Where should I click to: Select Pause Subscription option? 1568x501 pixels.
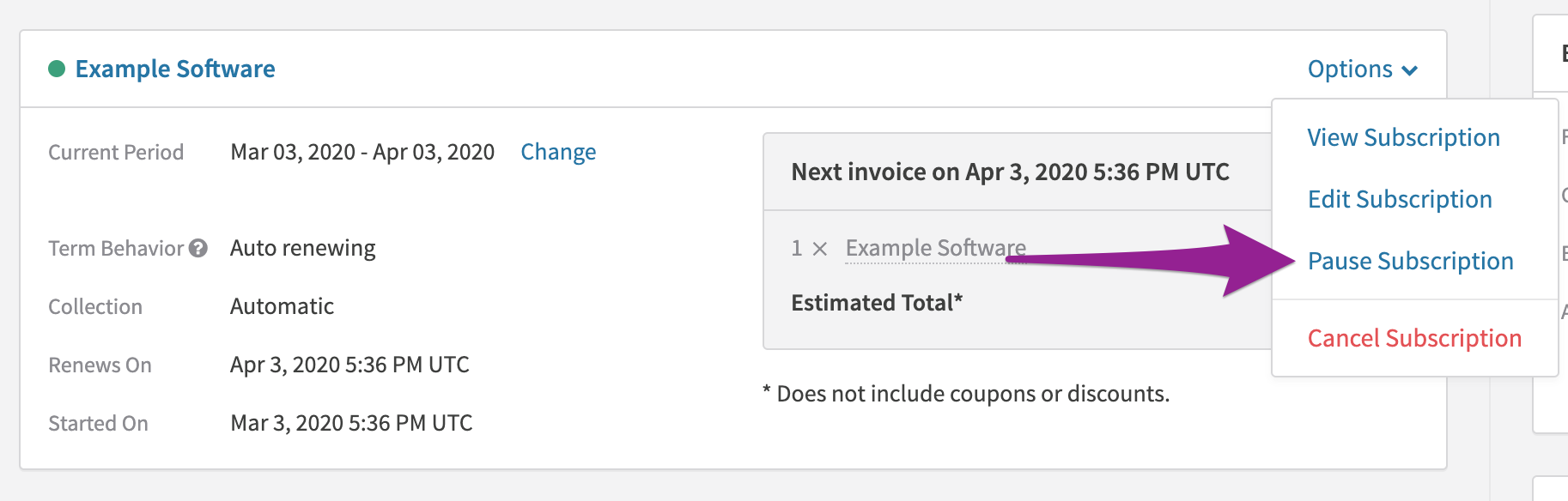click(1410, 261)
